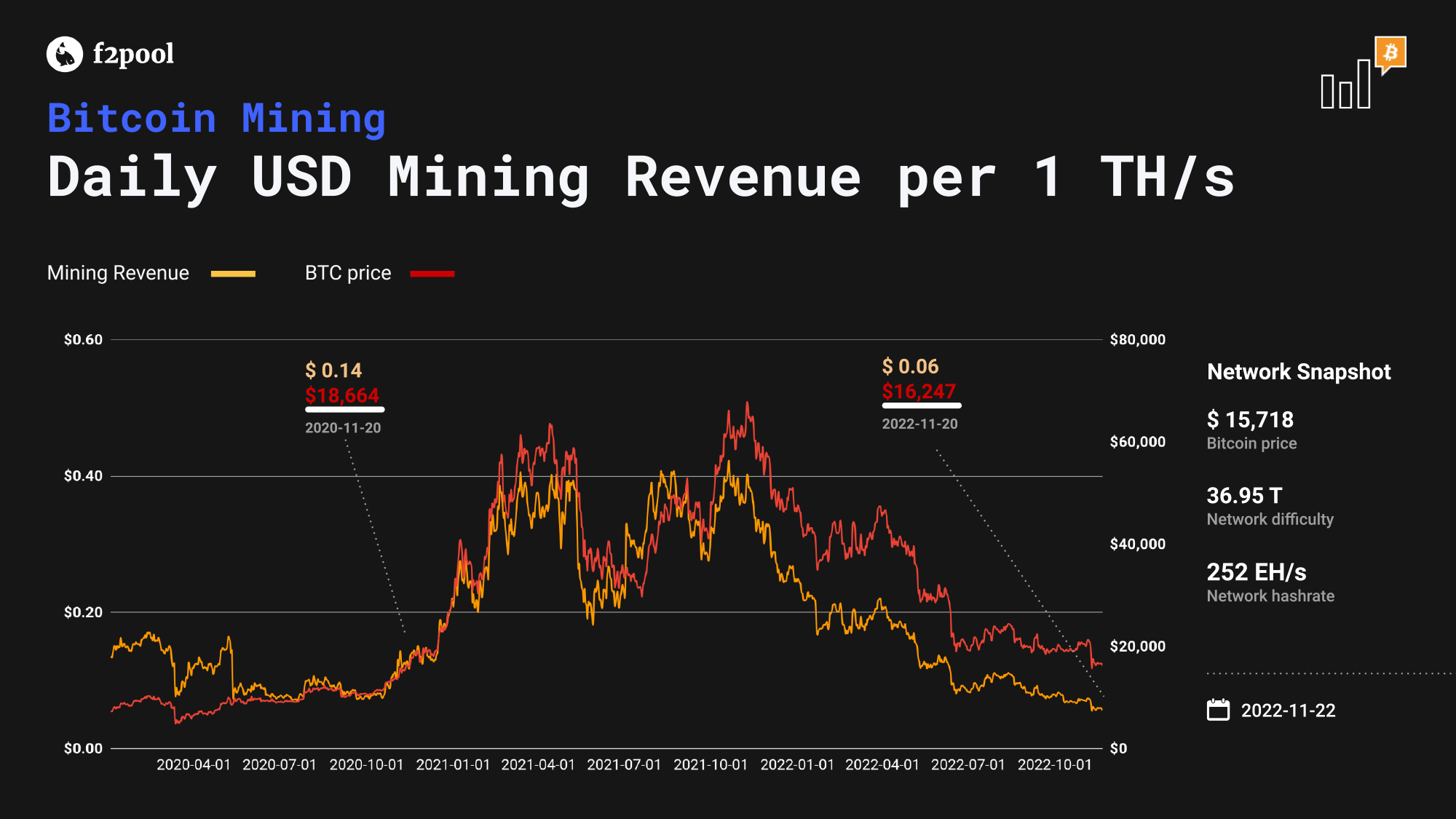Click the '2022-01-01' x-axis date

coord(797,765)
